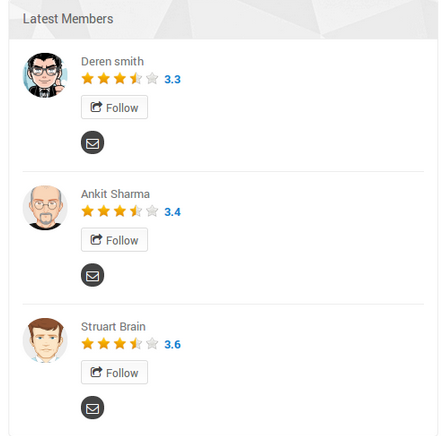This screenshot has height=436, width=442.
Task: Open Ankit Sharma's profile avatar
Action: [45, 208]
